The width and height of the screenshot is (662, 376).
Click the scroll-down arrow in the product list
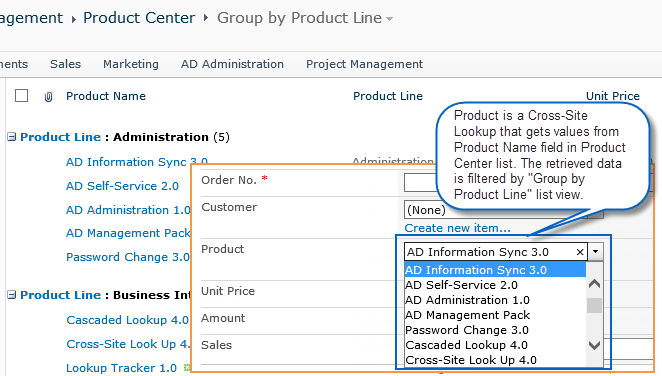coord(594,345)
